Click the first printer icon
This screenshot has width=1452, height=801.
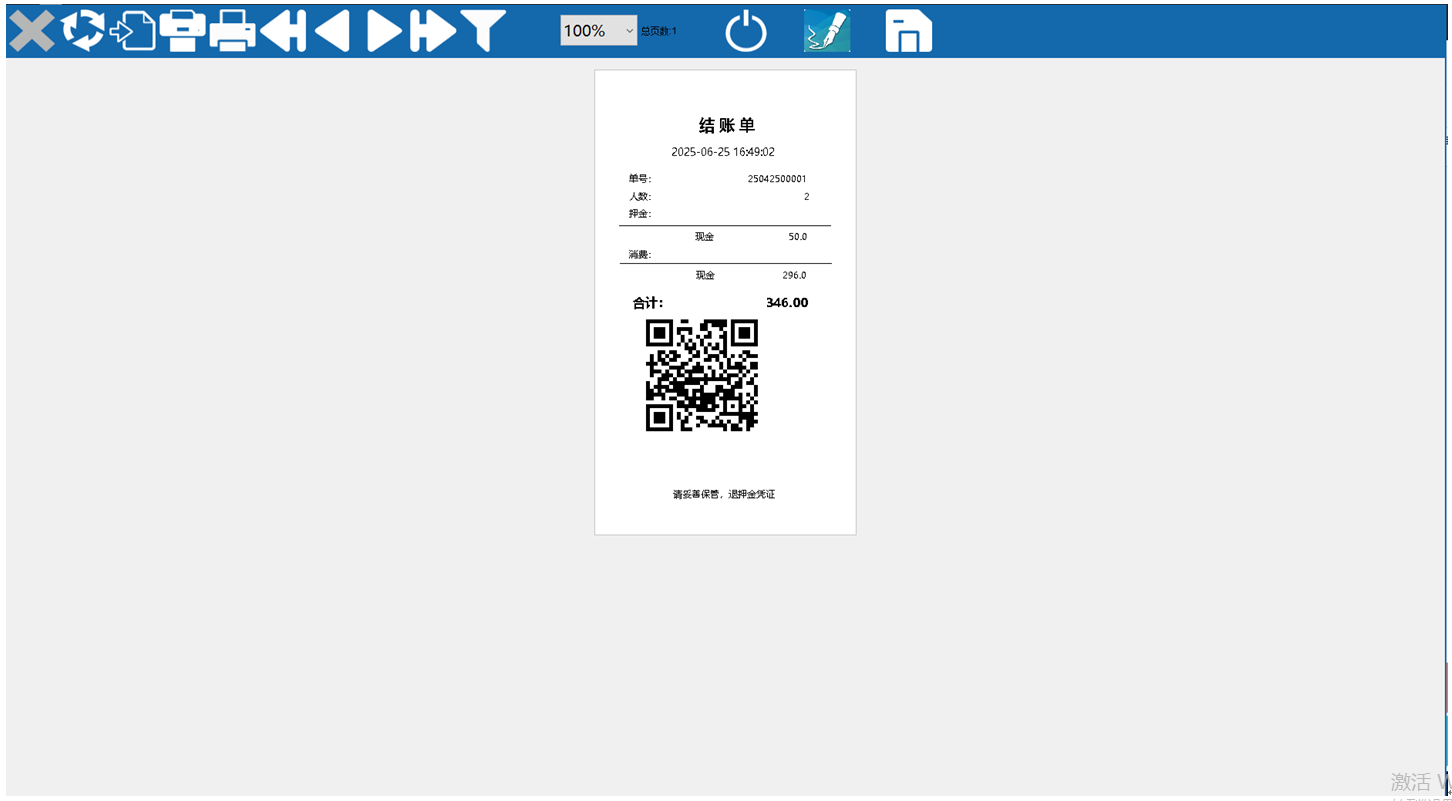click(x=183, y=31)
